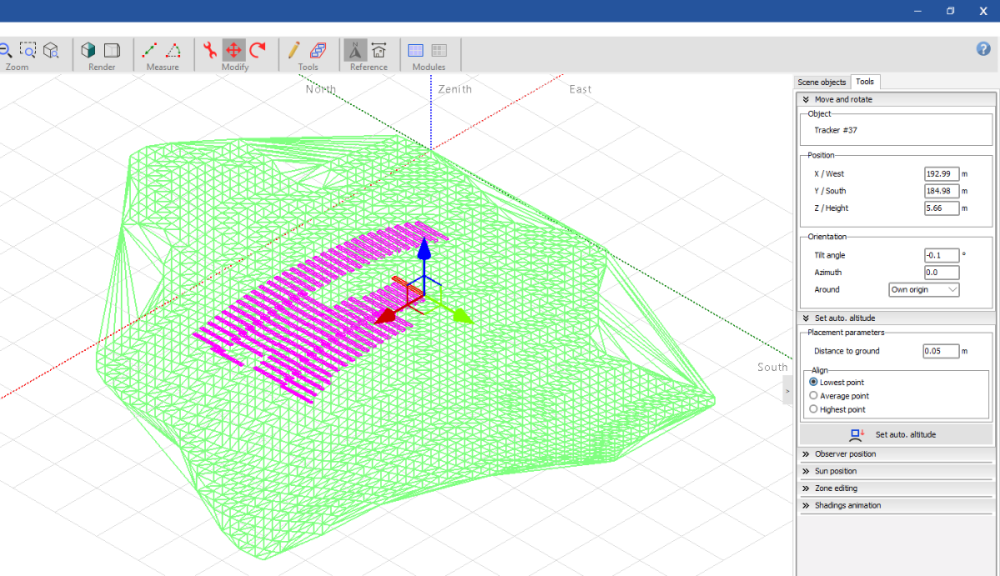Click the Tools tab
This screenshot has height=576, width=1000.
[x=865, y=82]
